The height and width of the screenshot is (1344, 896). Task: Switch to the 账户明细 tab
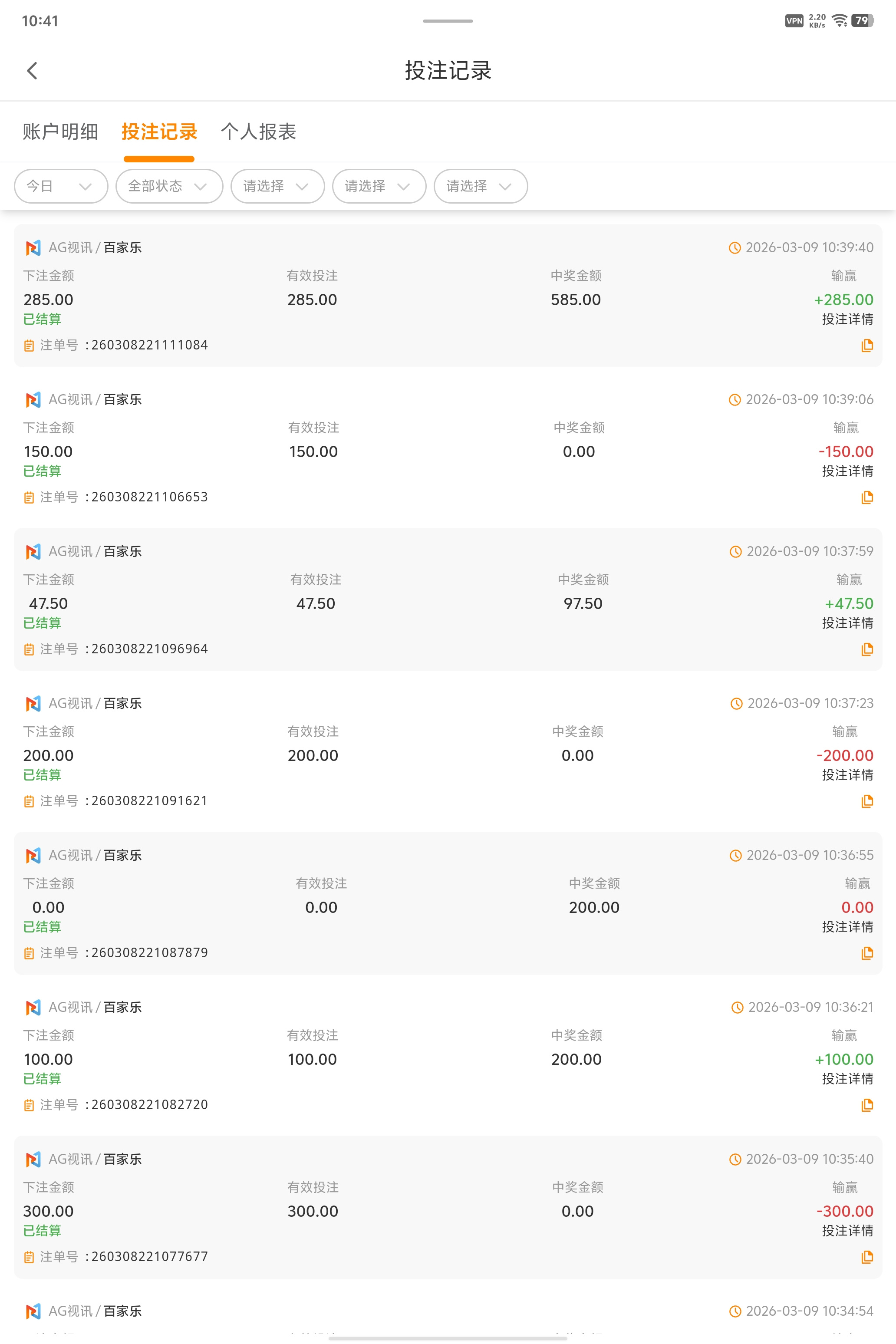61,132
